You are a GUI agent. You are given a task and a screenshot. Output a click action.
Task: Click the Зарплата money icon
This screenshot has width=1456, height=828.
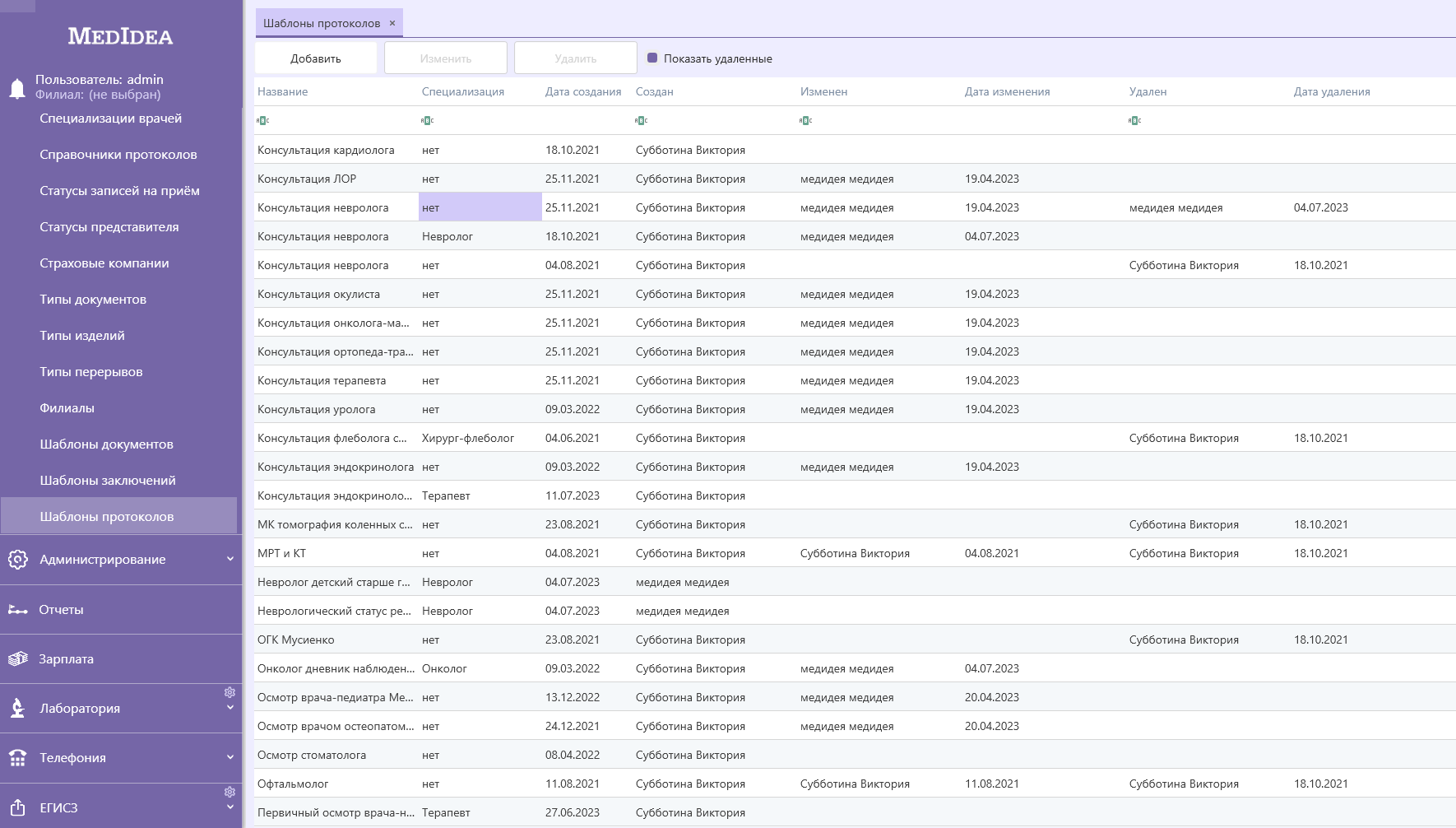pos(17,659)
